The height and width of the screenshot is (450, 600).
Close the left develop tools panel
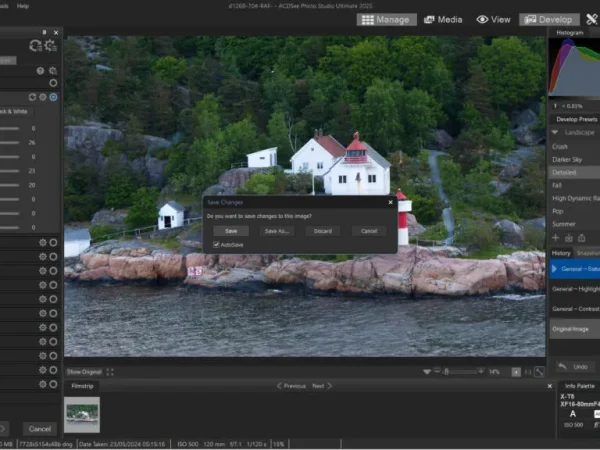(56, 33)
